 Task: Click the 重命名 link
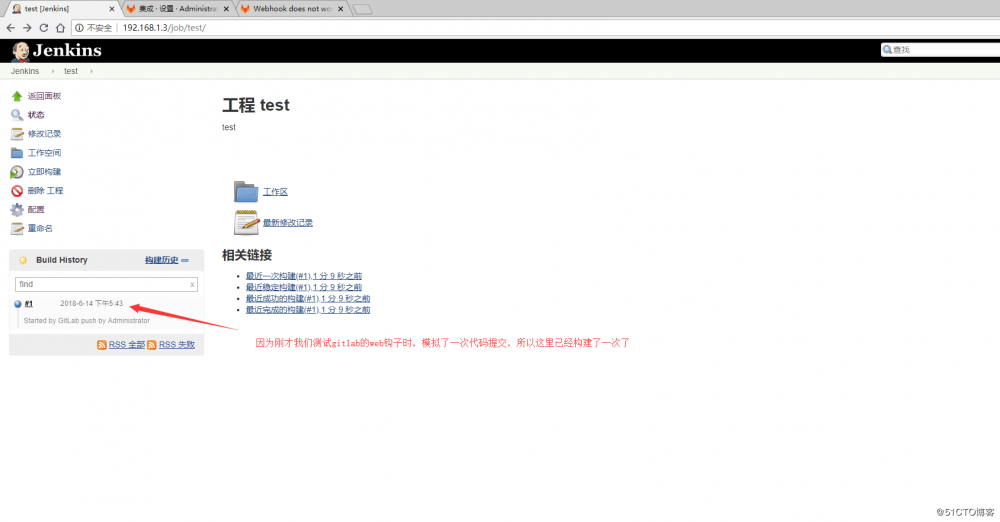tap(40, 228)
